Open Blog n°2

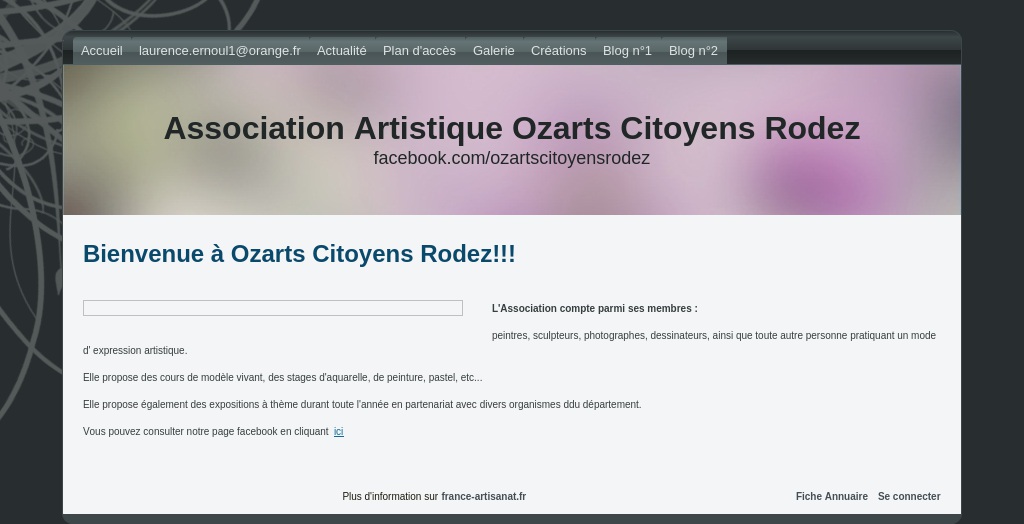click(693, 51)
